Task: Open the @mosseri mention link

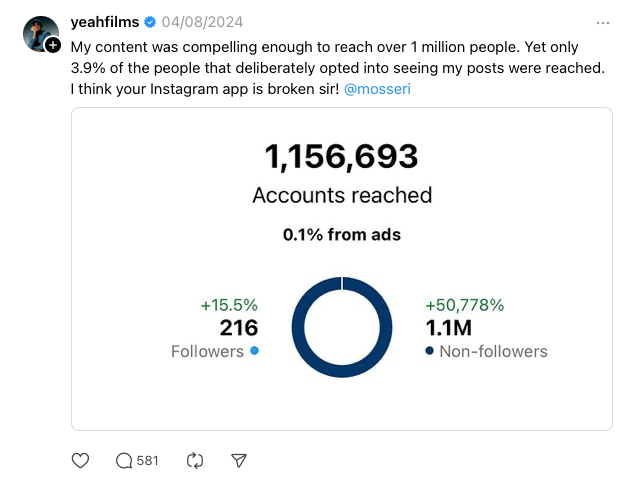Action: (x=377, y=89)
